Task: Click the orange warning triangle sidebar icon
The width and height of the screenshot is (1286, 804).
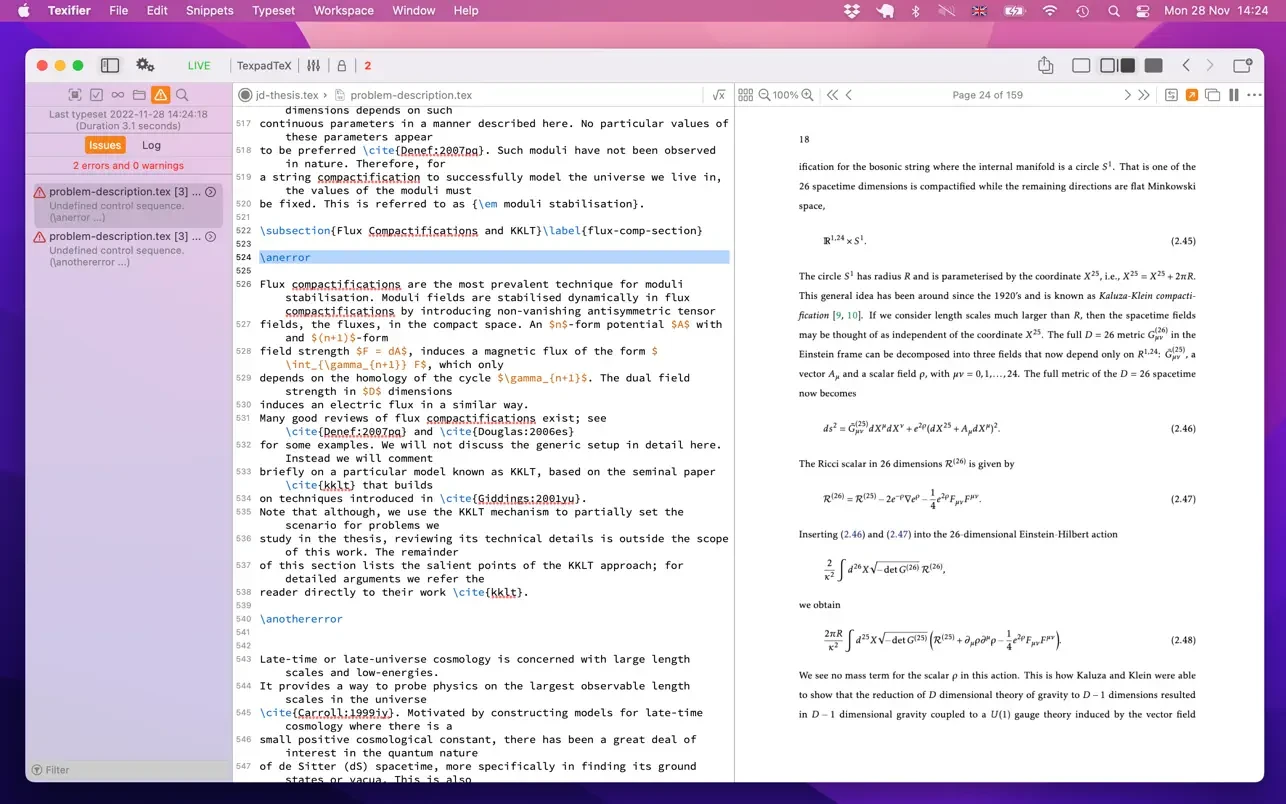Action: pos(160,93)
